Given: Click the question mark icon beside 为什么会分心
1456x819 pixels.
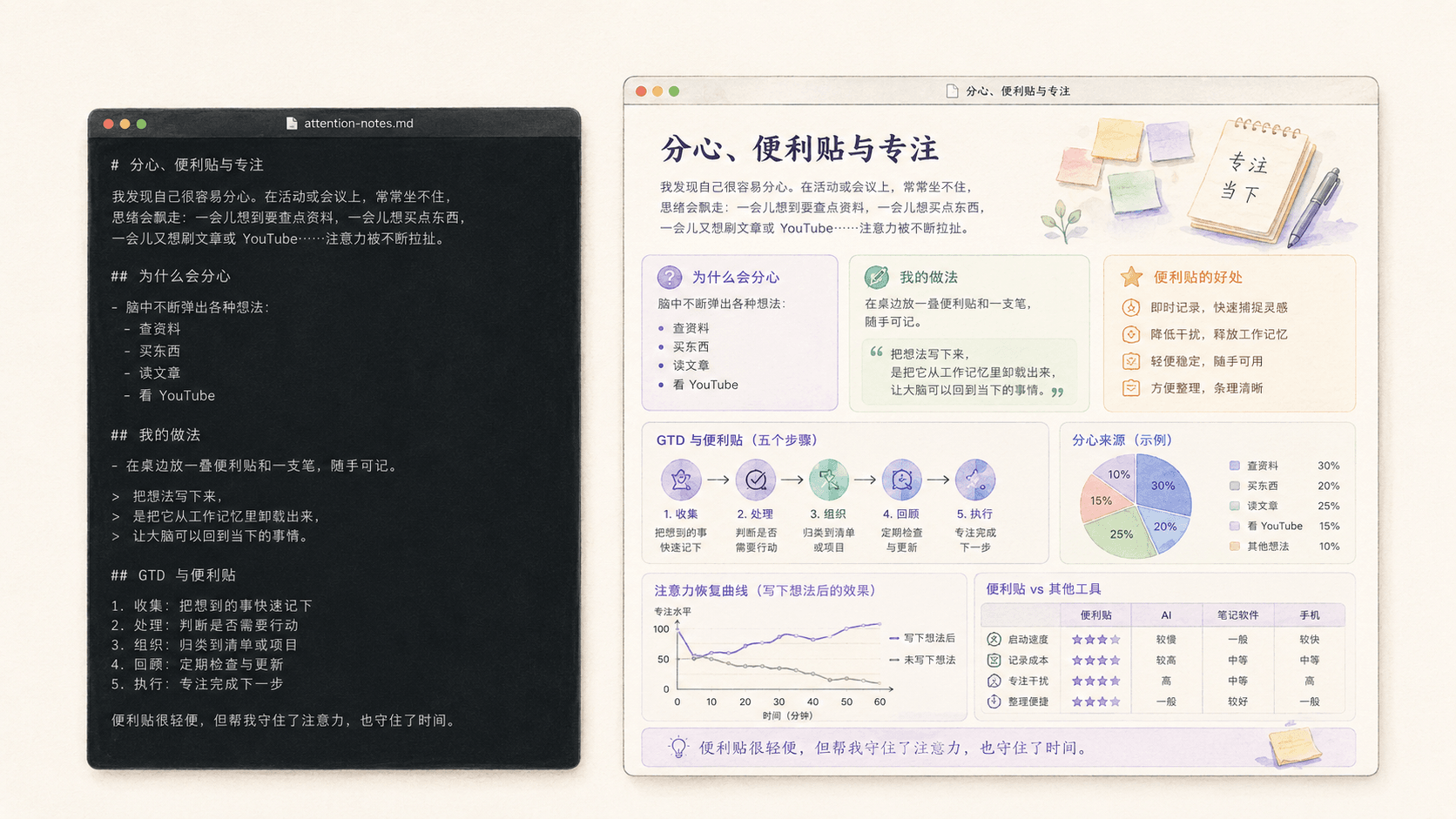Looking at the screenshot, I should click(669, 278).
